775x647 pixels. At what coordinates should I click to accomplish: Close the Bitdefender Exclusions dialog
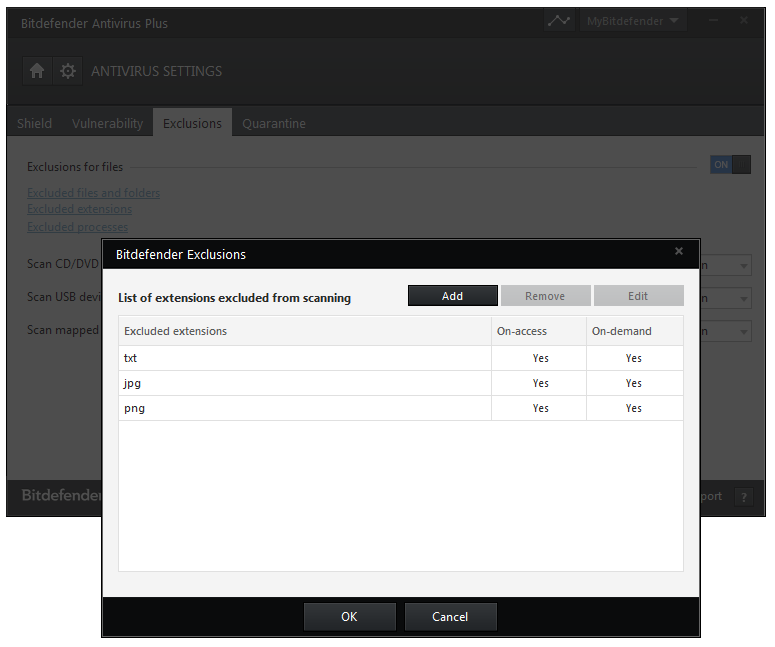[x=679, y=251]
